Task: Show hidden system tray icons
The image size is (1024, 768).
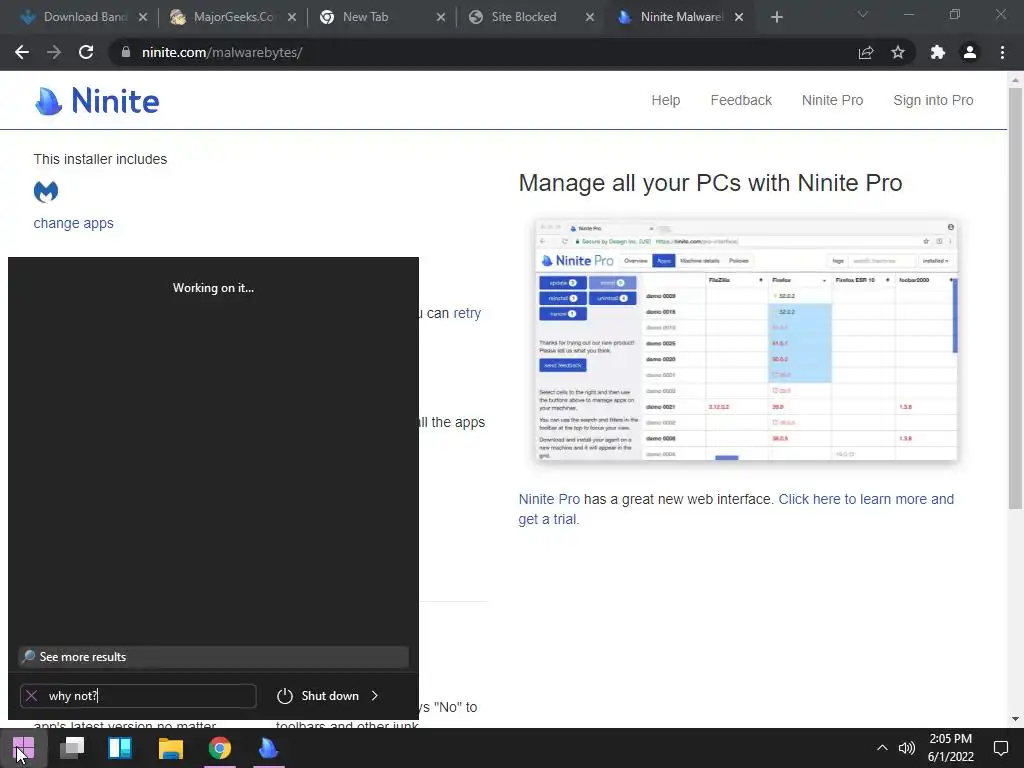Action: pos(882,748)
